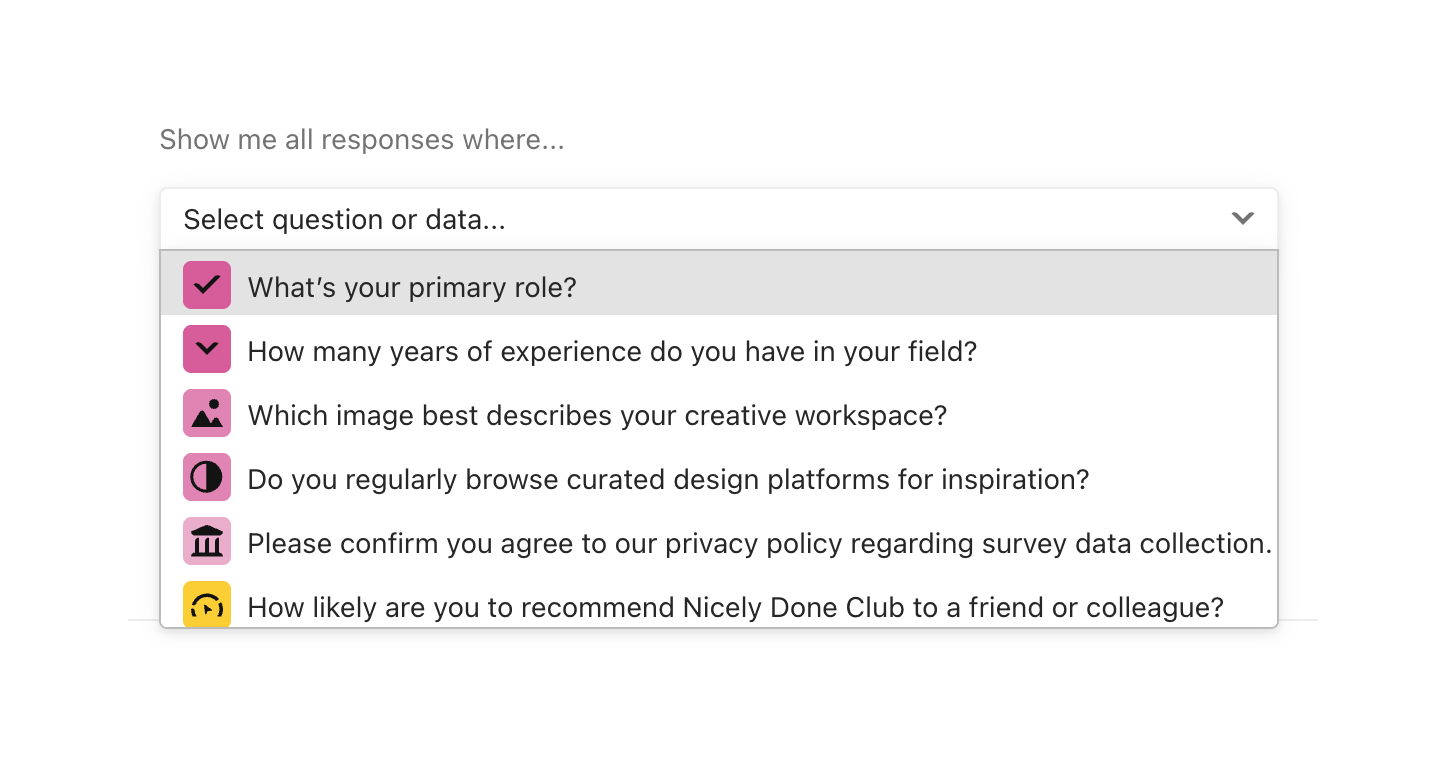Click the checkmark multiple-choice question icon
The height and width of the screenshot is (776, 1446).
tap(207, 285)
